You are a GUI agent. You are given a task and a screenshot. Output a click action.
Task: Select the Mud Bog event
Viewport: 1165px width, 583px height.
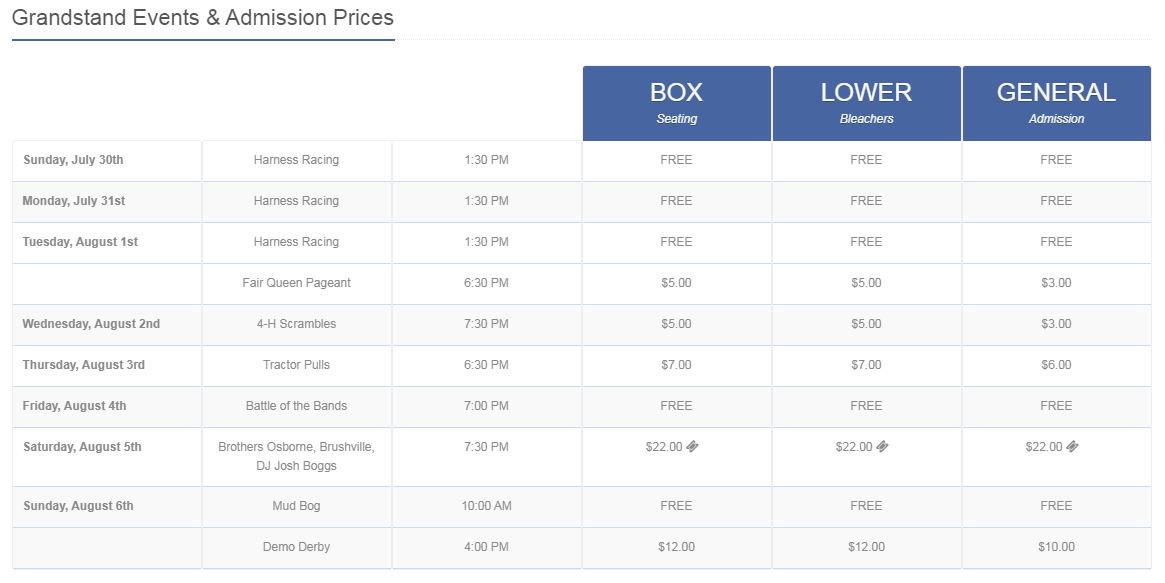pos(296,506)
